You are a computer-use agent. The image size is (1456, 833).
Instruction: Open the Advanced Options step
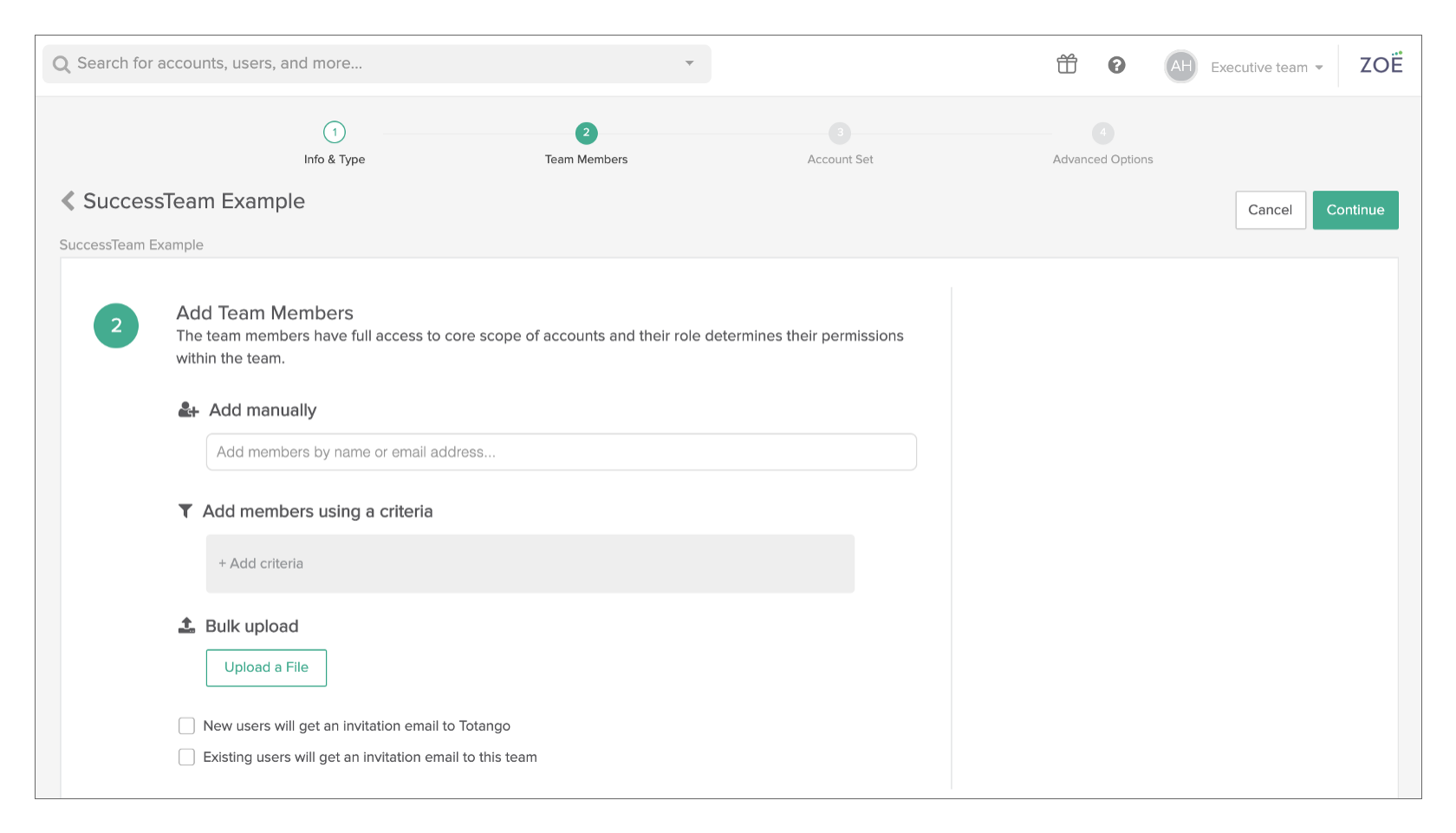tap(1102, 143)
